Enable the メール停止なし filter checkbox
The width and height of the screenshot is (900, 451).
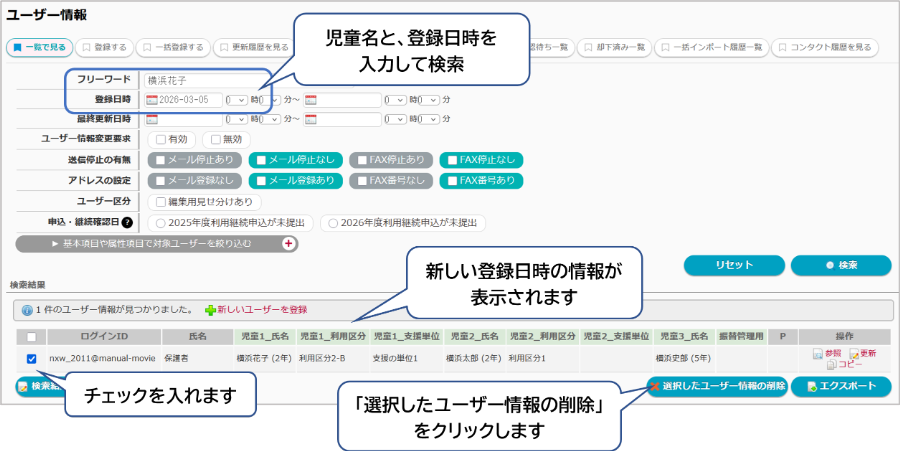pyautogui.click(x=258, y=160)
